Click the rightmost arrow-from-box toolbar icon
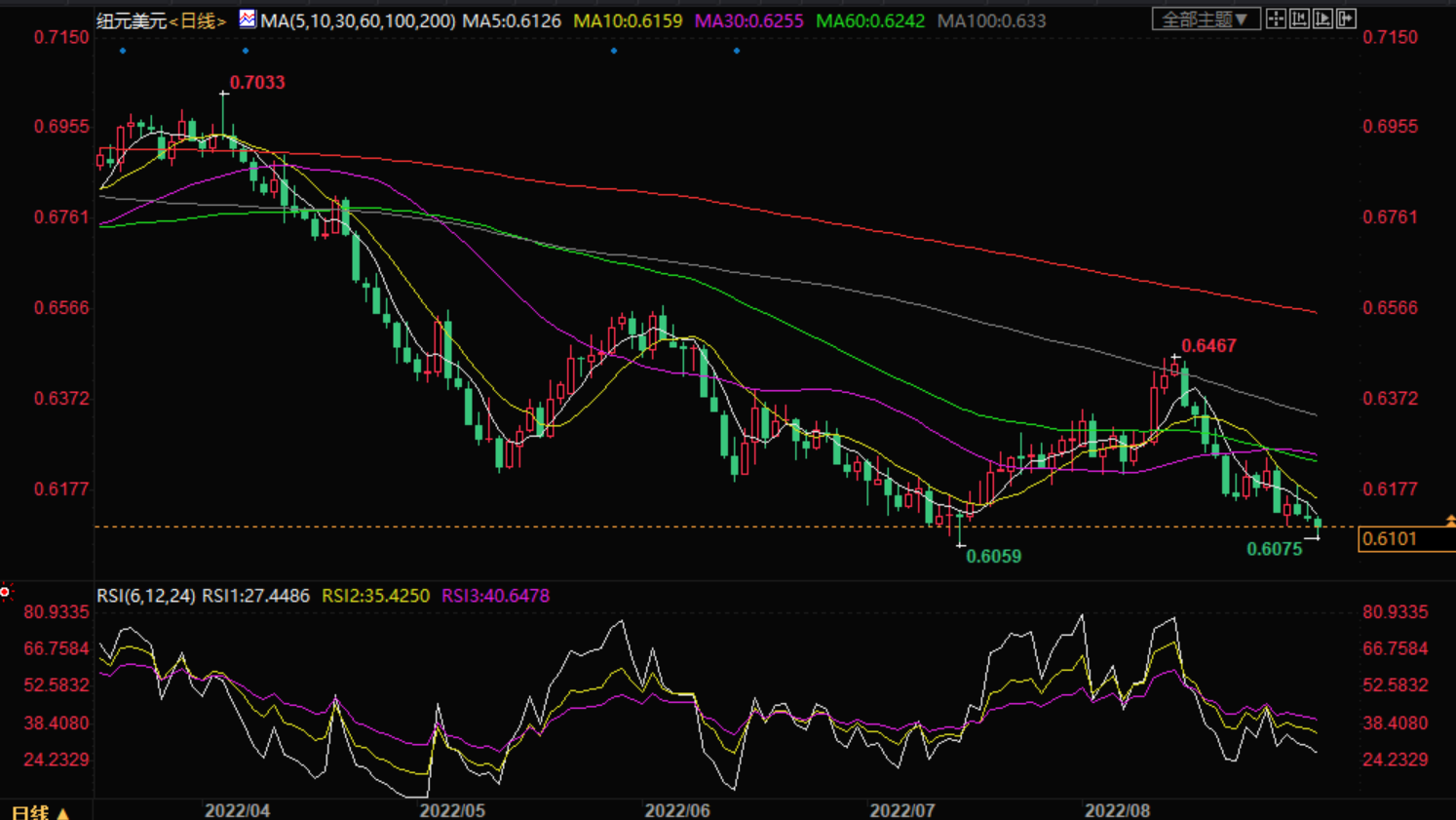The image size is (1456, 820). (x=1346, y=20)
